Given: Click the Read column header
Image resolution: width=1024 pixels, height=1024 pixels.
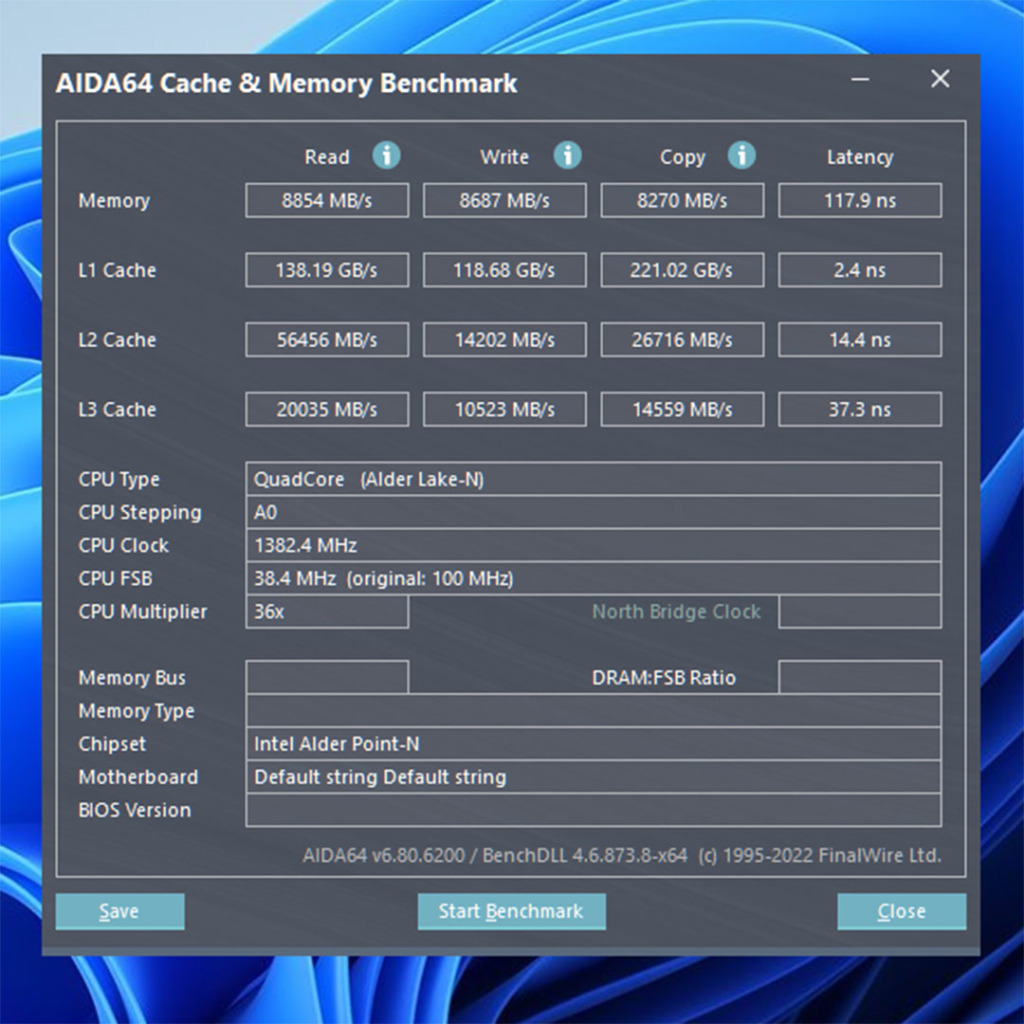Looking at the screenshot, I should (x=327, y=157).
